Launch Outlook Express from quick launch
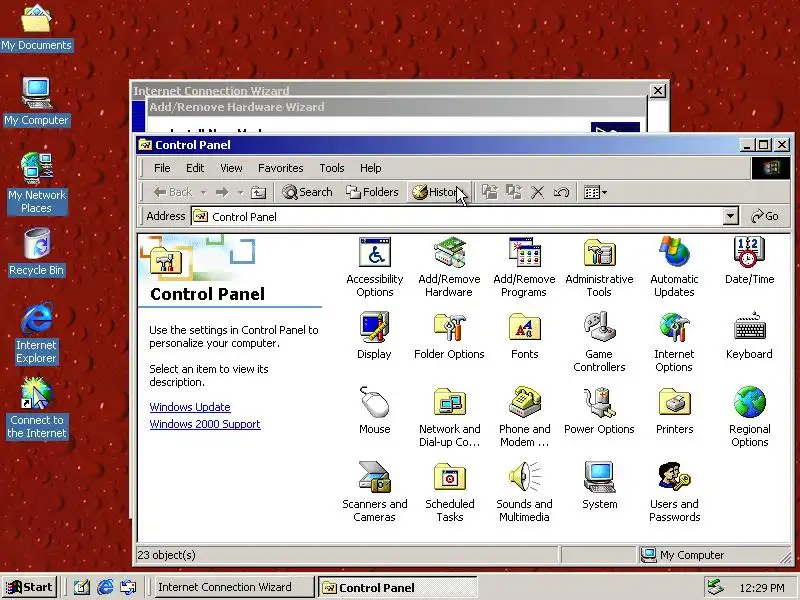The image size is (800, 600). click(128, 587)
